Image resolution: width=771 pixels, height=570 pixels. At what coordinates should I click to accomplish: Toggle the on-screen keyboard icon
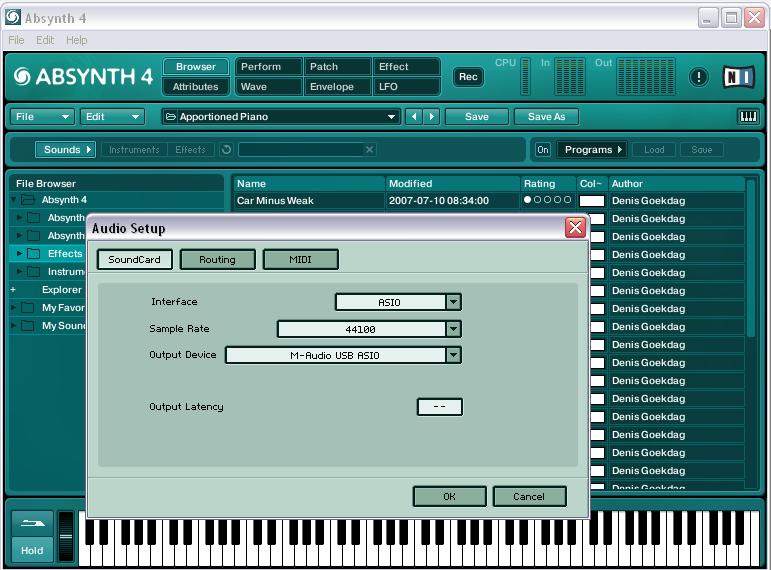pyautogui.click(x=748, y=117)
